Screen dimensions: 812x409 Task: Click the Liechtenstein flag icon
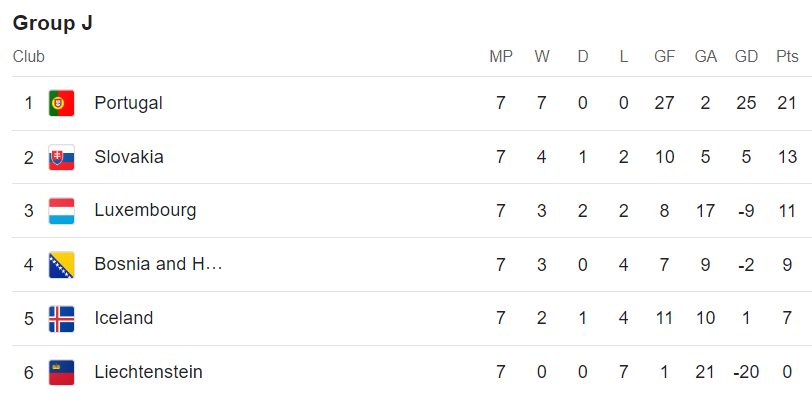tap(61, 373)
